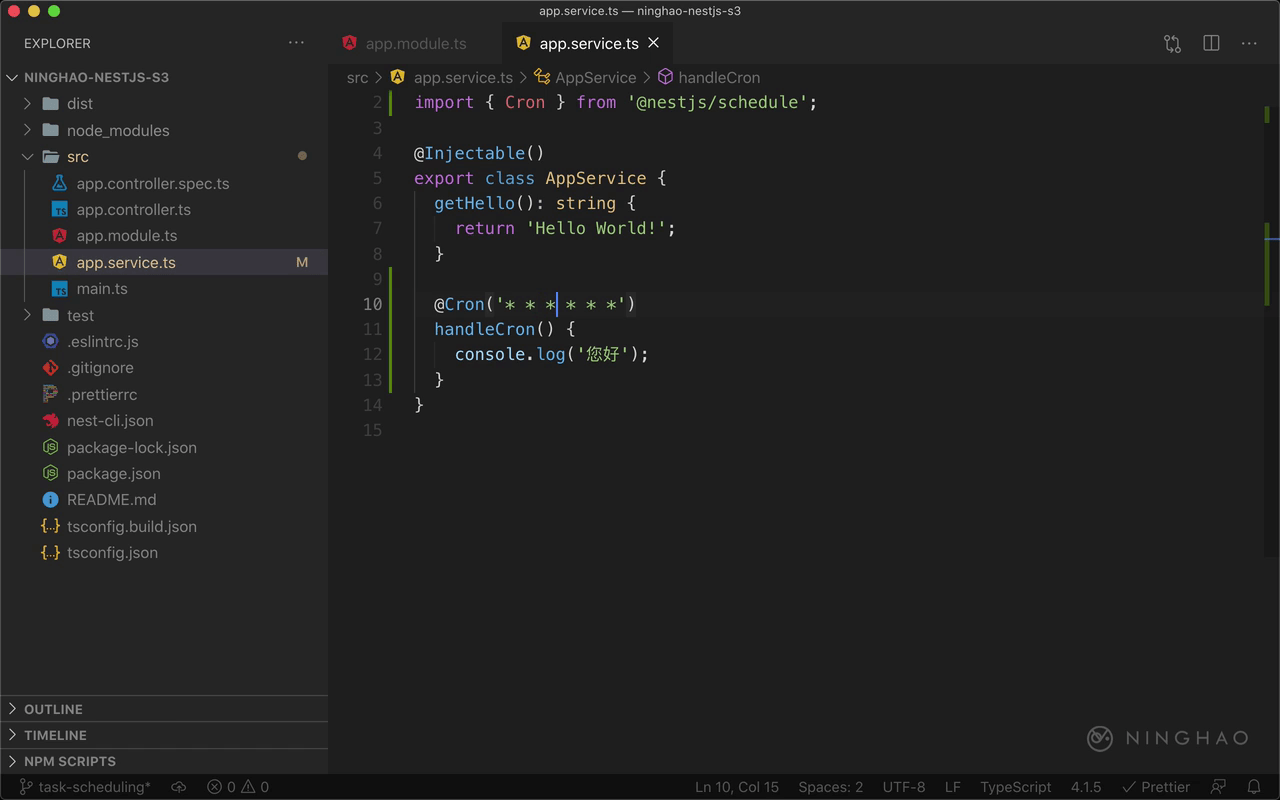
Task: Select the AppService breadcrumb item
Action: pos(595,78)
